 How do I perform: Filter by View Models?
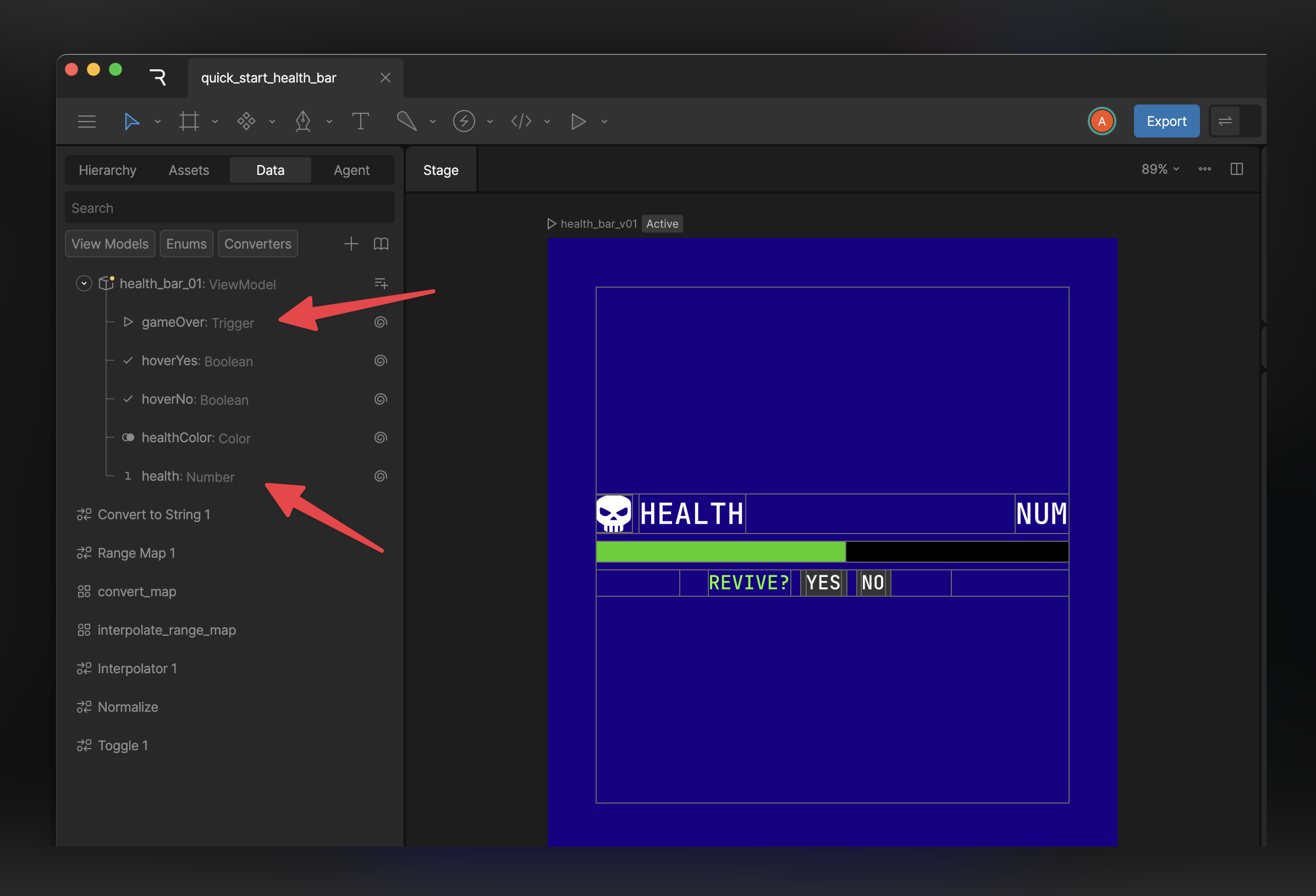tap(110, 244)
